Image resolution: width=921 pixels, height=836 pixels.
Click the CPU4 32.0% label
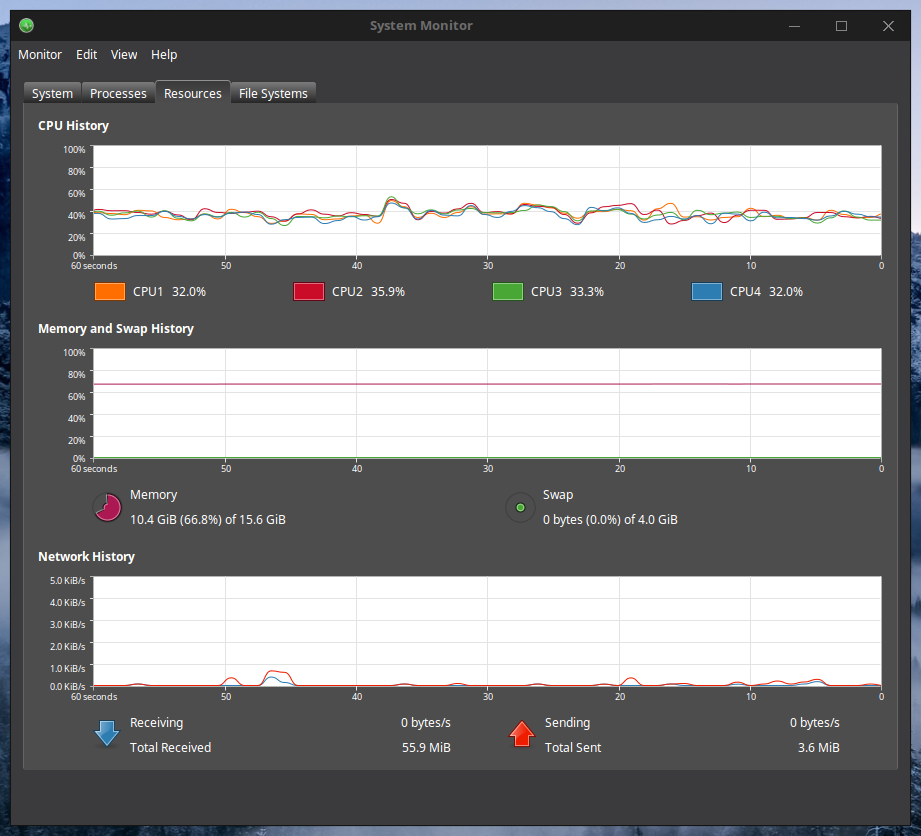pos(767,291)
